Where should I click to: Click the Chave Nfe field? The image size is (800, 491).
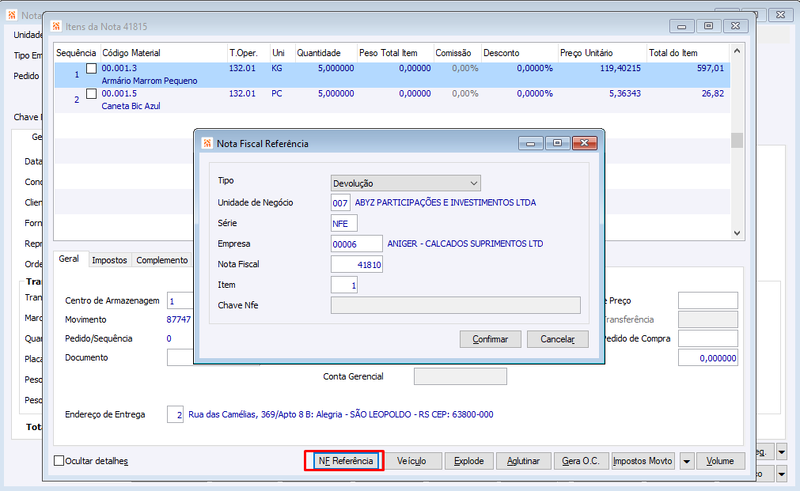[456, 305]
